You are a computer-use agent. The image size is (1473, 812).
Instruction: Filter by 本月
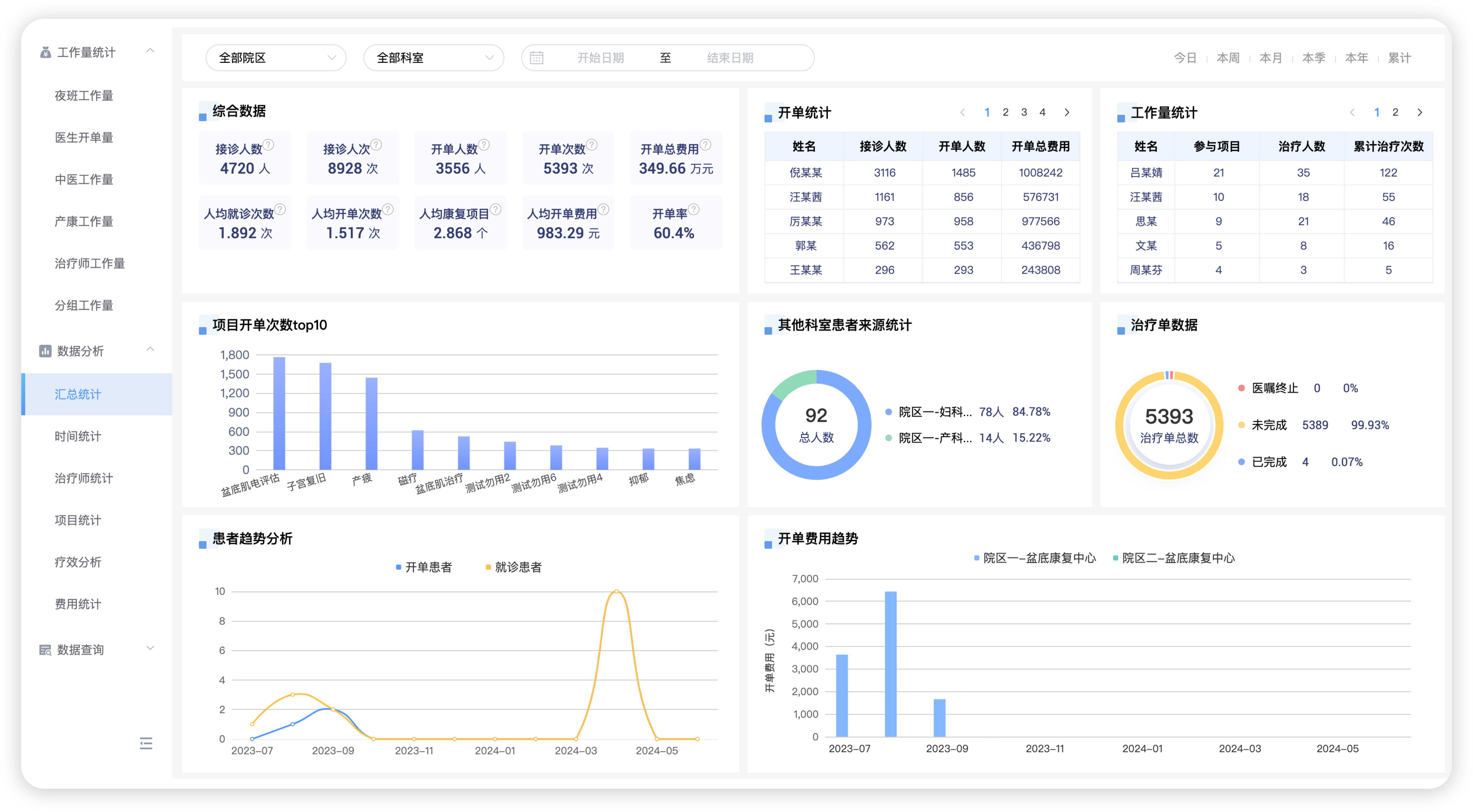coord(1271,58)
